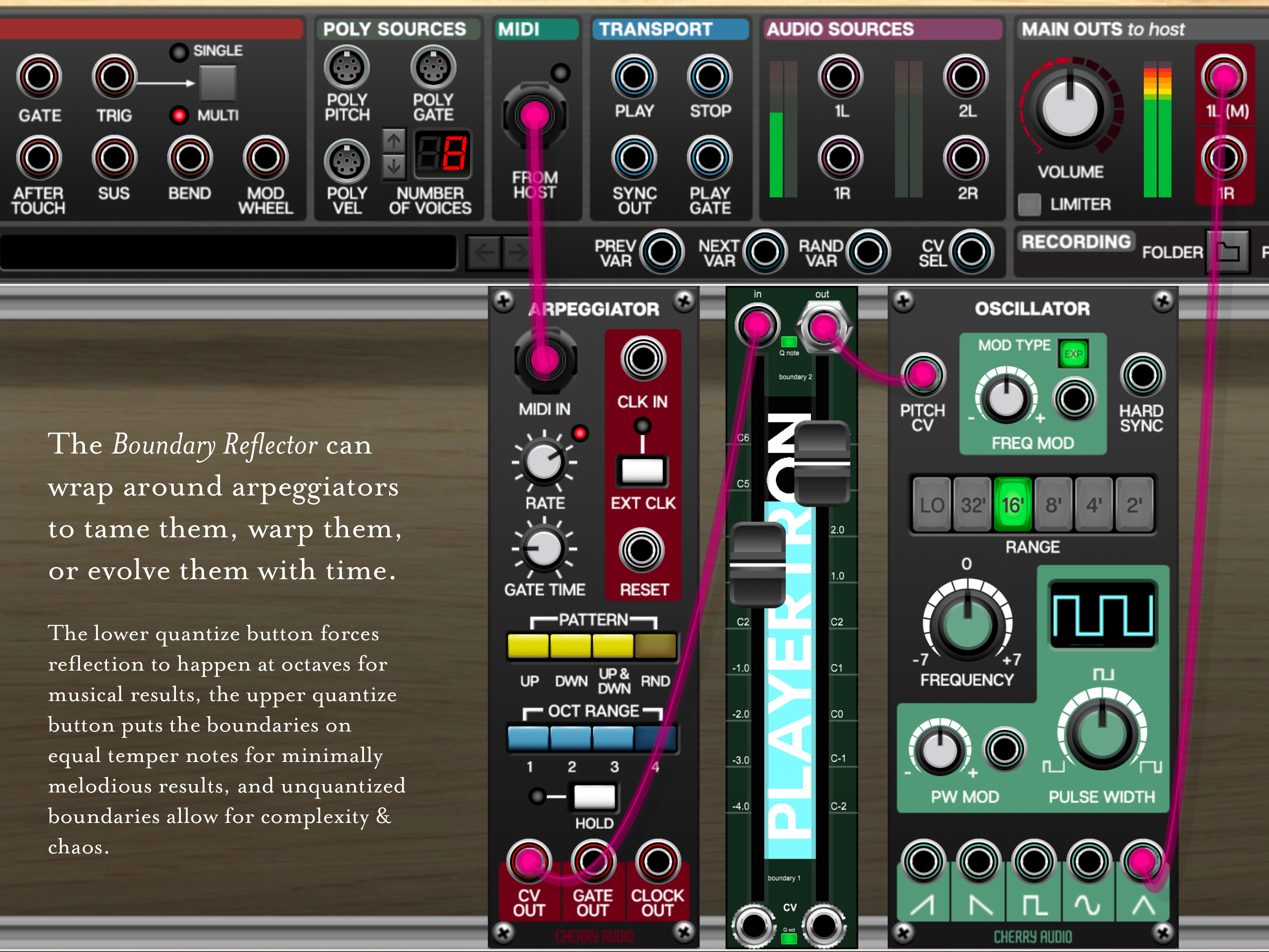Click the sawtooth waveform output jack
Screen dimensions: 1269x952
[x=923, y=861]
